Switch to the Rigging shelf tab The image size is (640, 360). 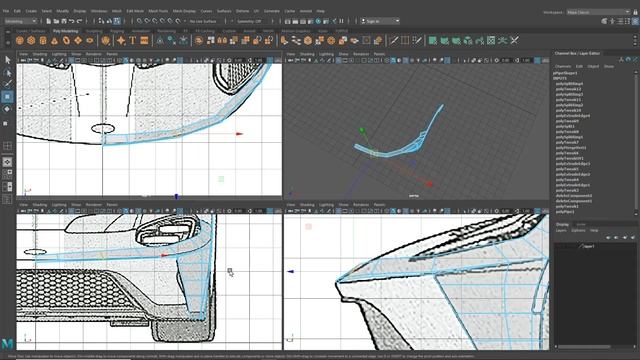(117, 31)
